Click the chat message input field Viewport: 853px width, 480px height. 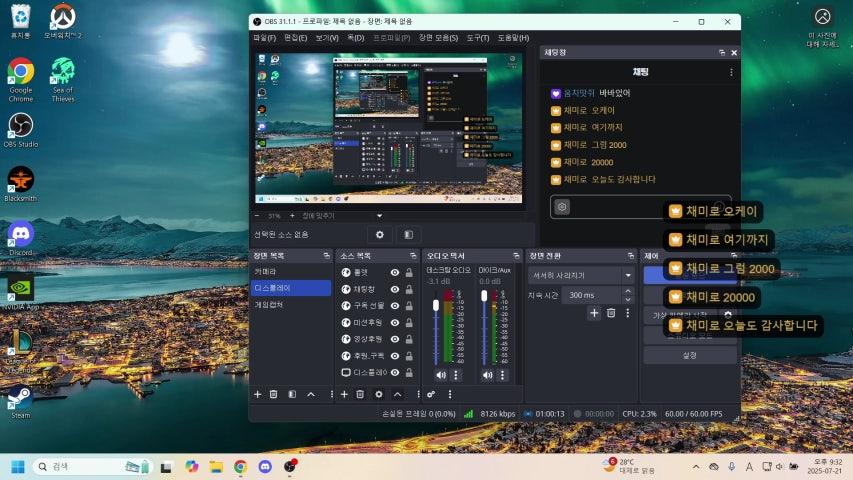pyautogui.click(x=640, y=207)
